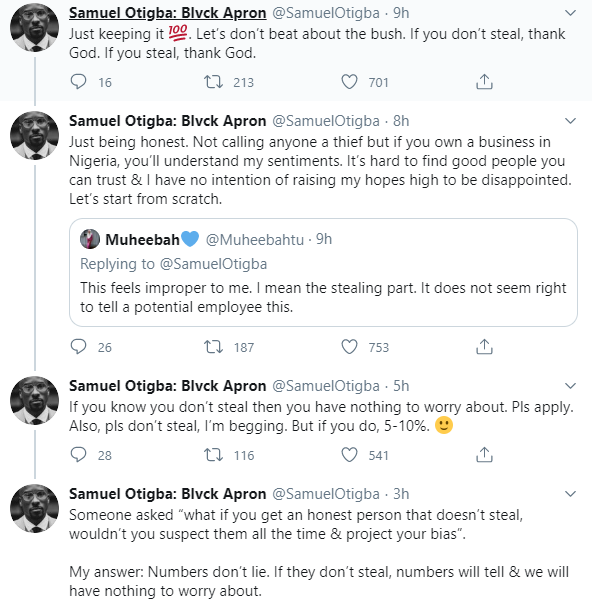The height and width of the screenshot is (601, 592).
Task: Reply to the 9h tweet with 16 comments
Action: (x=79, y=82)
